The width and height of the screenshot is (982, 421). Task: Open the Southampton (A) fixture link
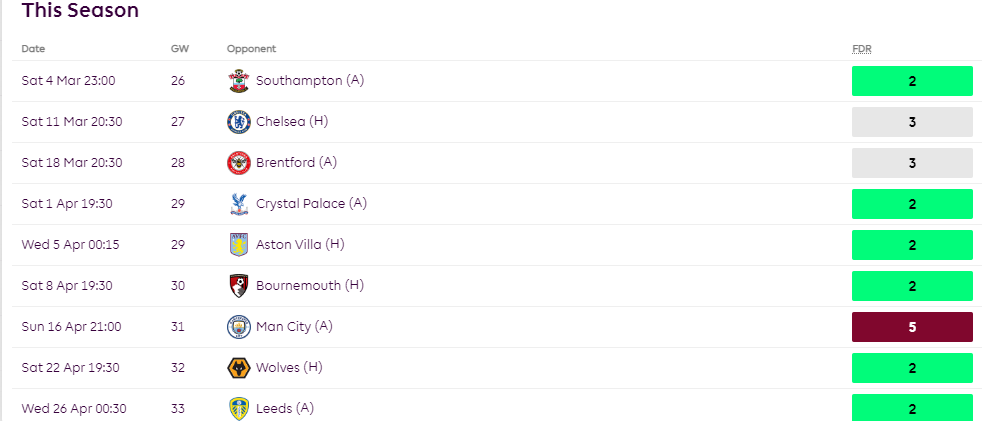click(x=310, y=81)
